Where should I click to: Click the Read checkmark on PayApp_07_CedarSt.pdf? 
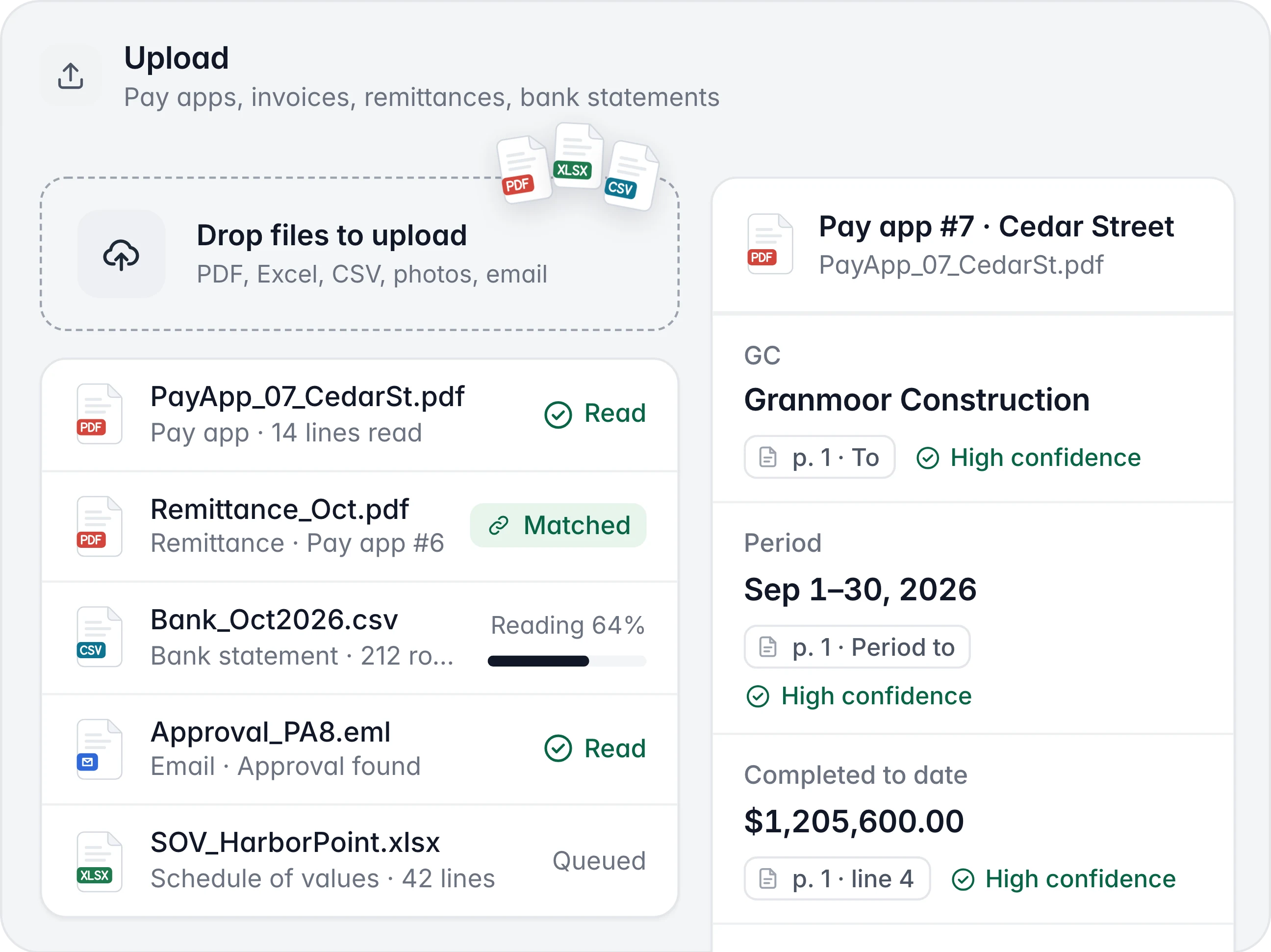coord(558,414)
